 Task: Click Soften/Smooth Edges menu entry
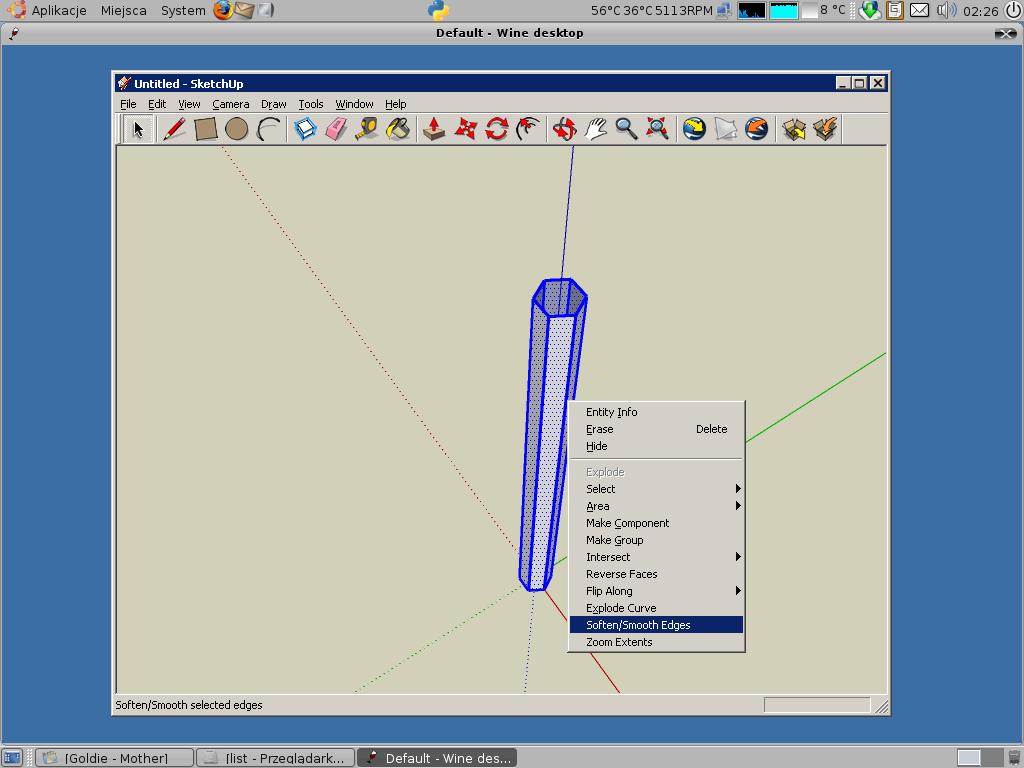click(656, 625)
